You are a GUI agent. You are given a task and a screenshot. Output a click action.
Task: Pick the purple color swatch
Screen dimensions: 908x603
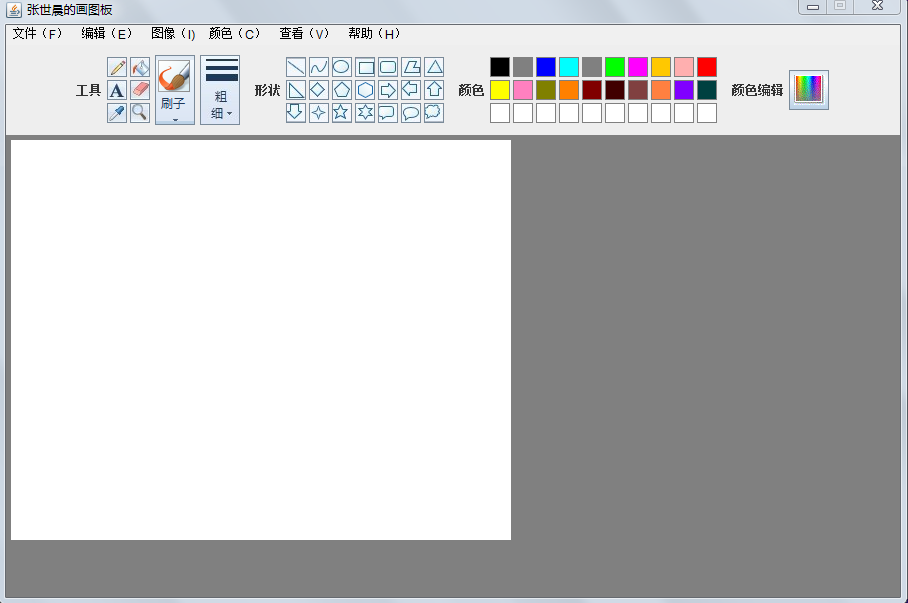pyautogui.click(x=684, y=90)
